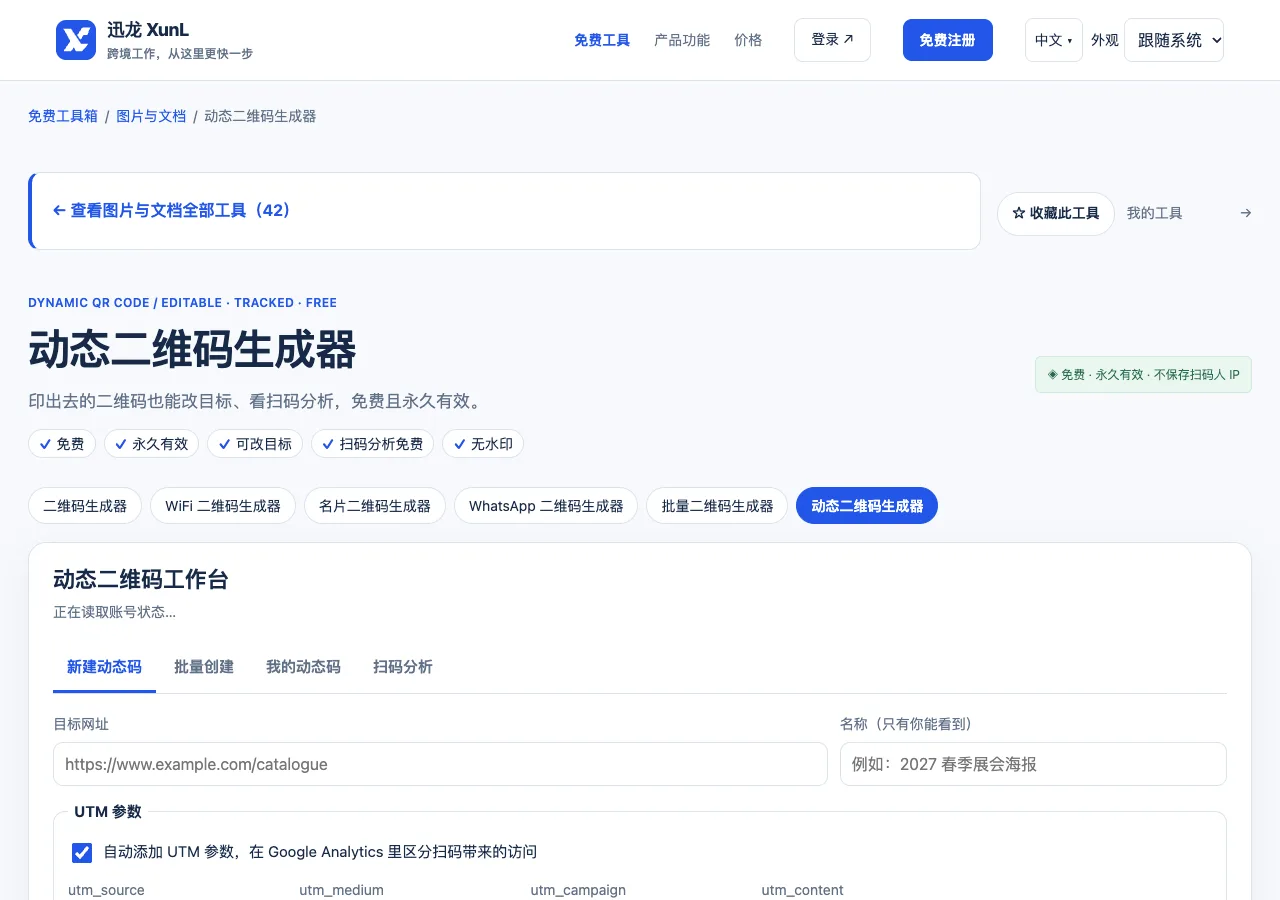Click the utm_campaign field label
The height and width of the screenshot is (900, 1280).
578,890
